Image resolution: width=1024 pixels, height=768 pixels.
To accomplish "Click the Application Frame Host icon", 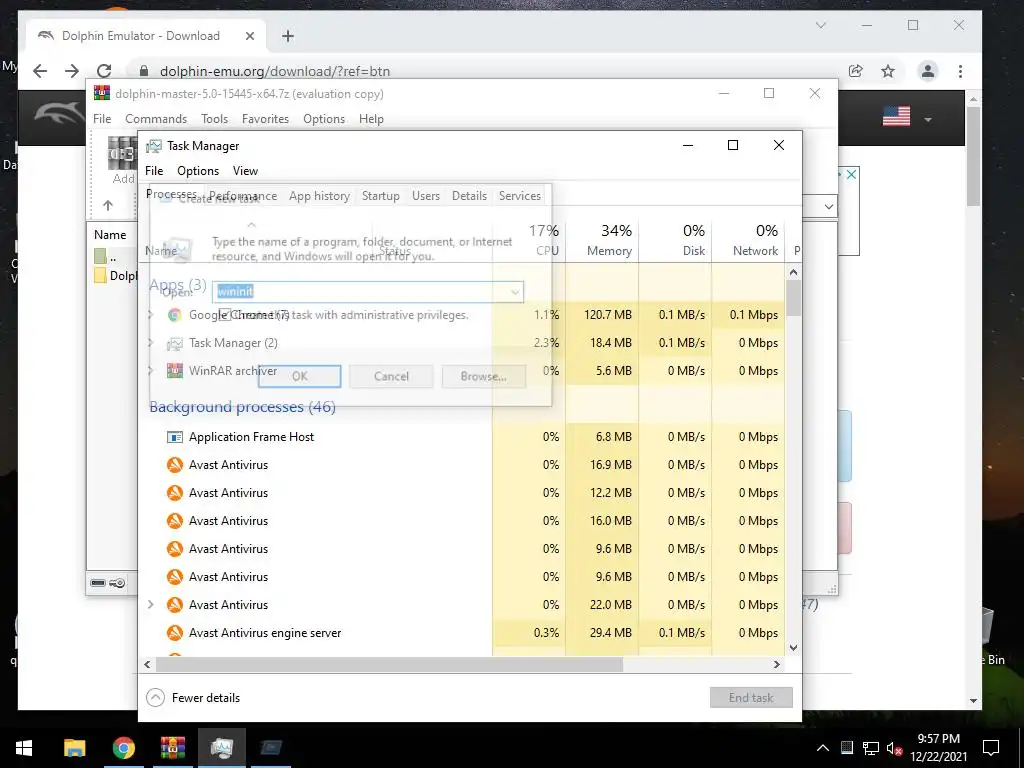I will coord(174,437).
